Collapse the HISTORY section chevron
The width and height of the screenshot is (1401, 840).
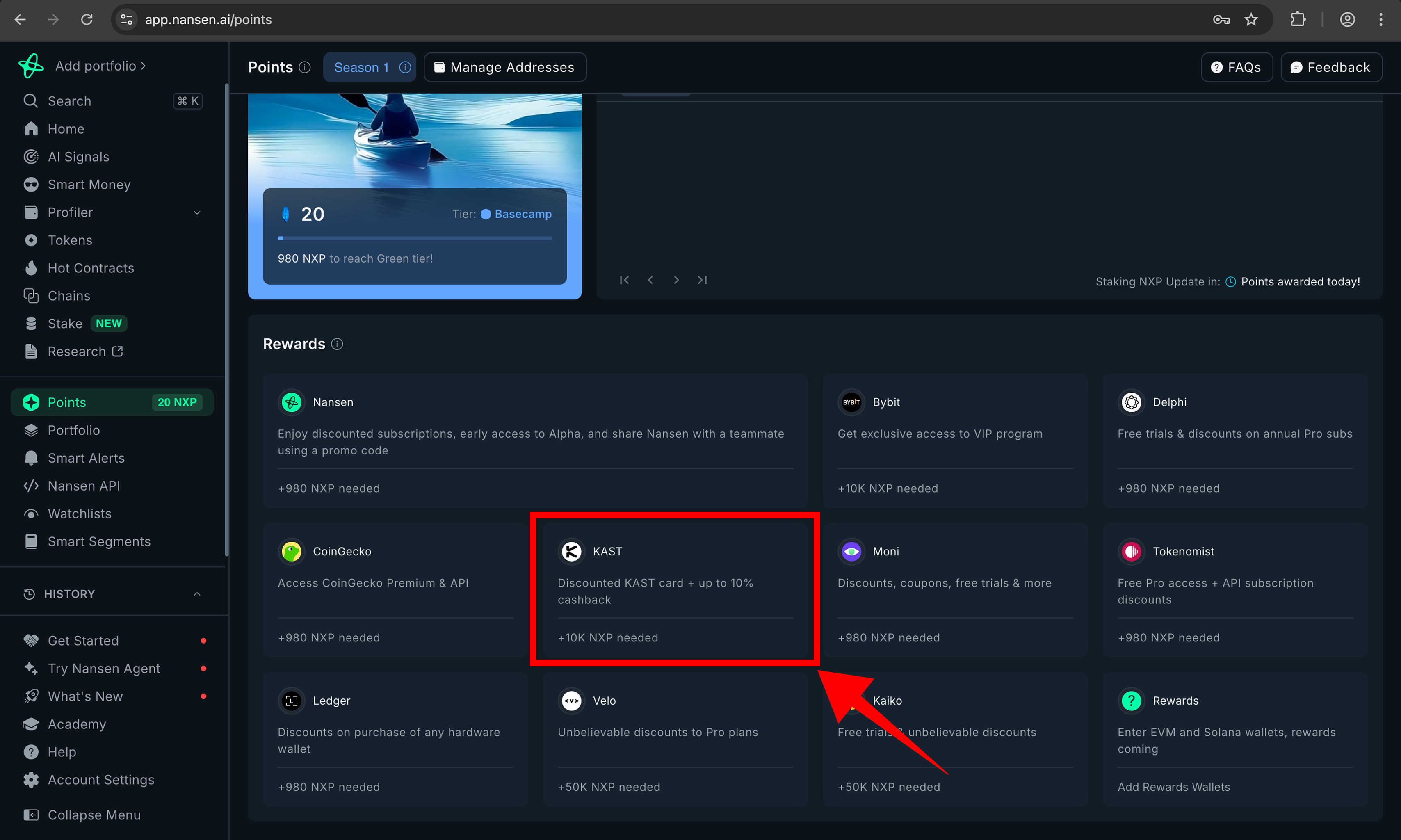pos(197,594)
